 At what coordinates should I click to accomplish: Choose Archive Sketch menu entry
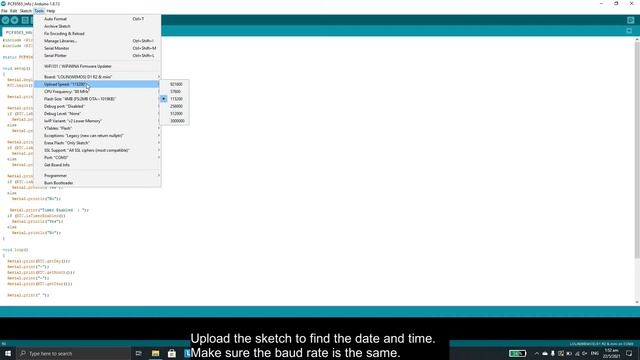97,26
